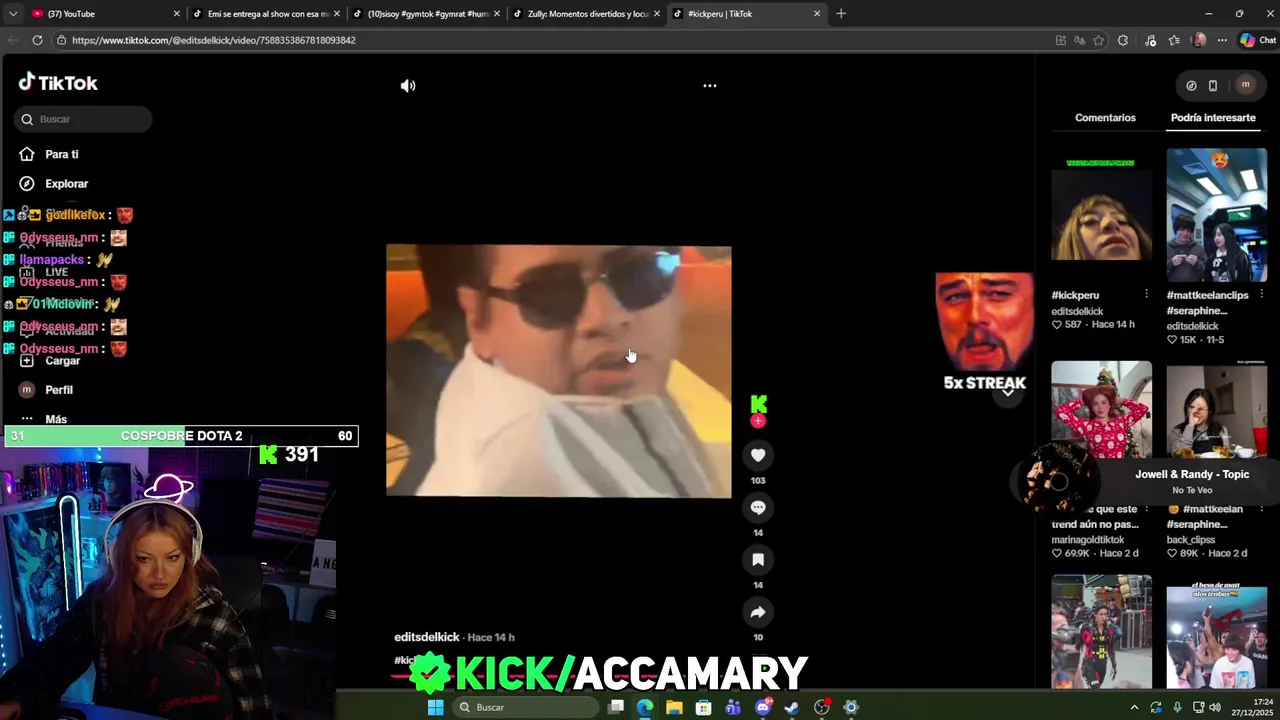Open #mattkeelanclips #seraphine recommended video thumbnail
This screenshot has height=720, width=1280.
point(1216,215)
